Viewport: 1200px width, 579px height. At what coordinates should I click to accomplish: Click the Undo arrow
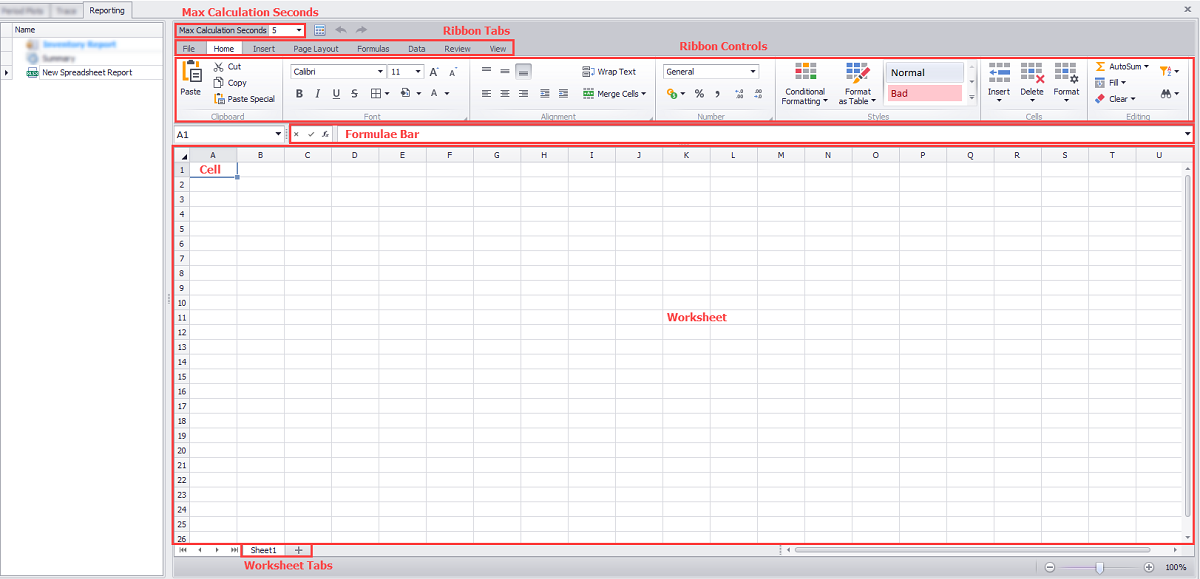[341, 31]
